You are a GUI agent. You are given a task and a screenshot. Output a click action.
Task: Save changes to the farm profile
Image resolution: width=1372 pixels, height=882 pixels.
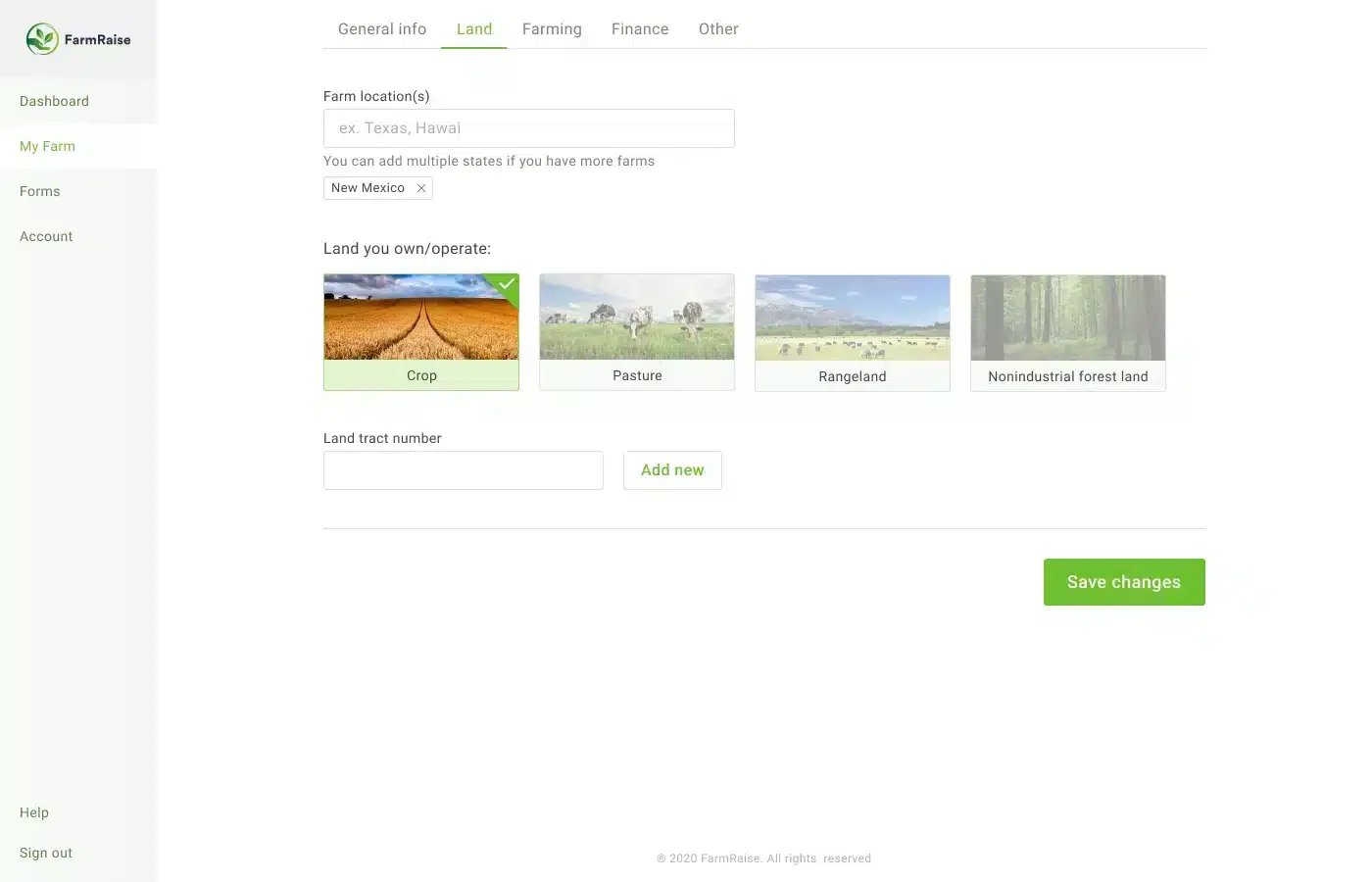point(1124,582)
